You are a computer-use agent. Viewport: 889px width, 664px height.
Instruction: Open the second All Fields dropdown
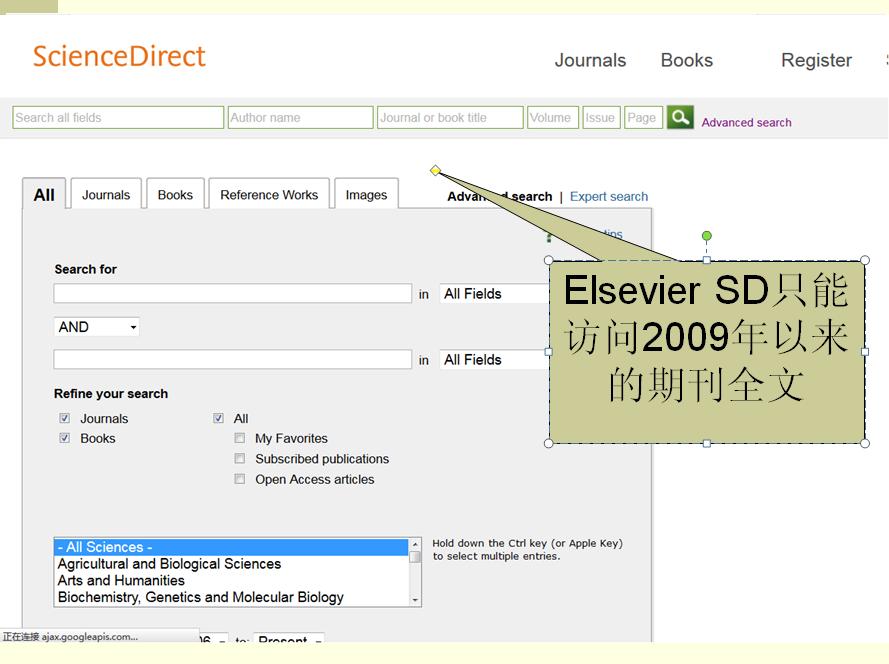(494, 360)
